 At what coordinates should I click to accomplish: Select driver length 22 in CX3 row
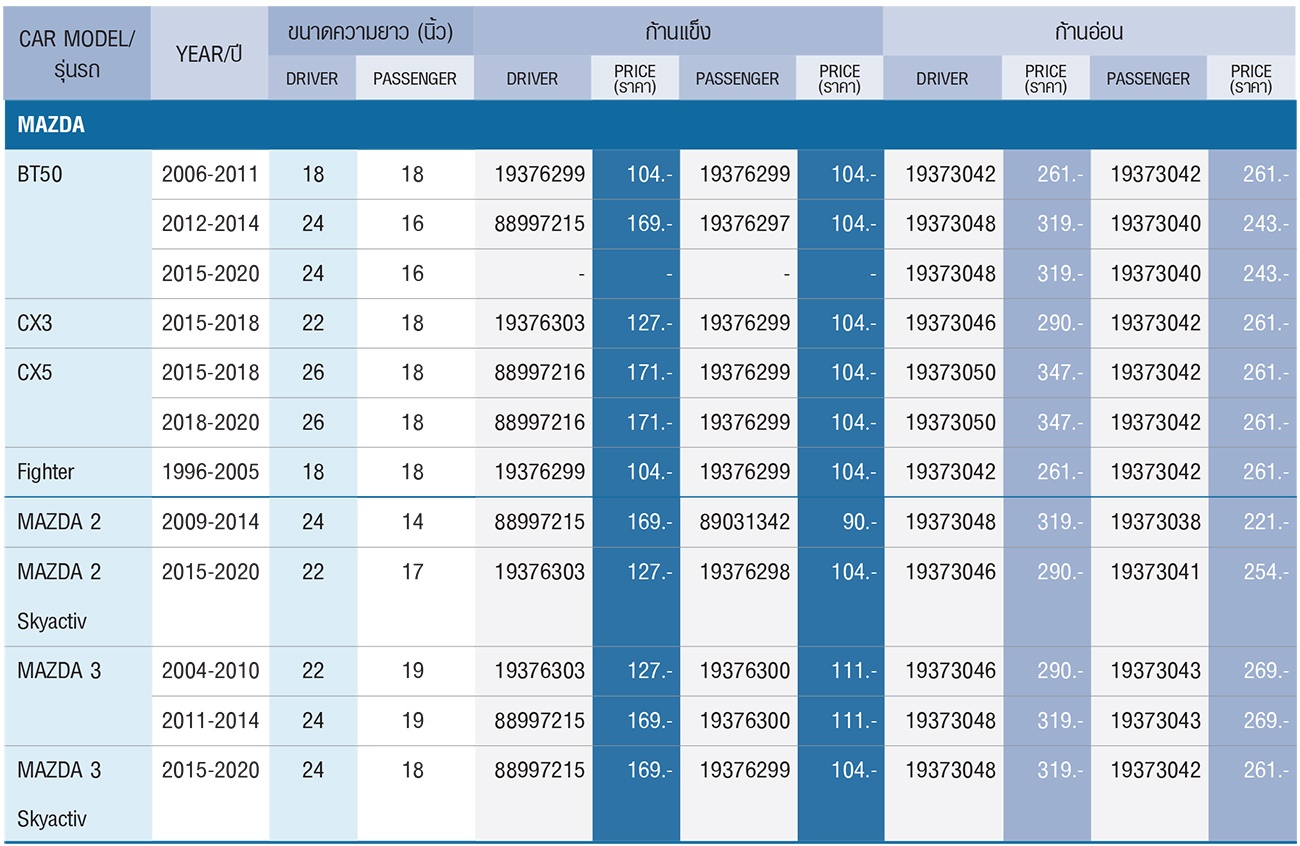coord(313,323)
